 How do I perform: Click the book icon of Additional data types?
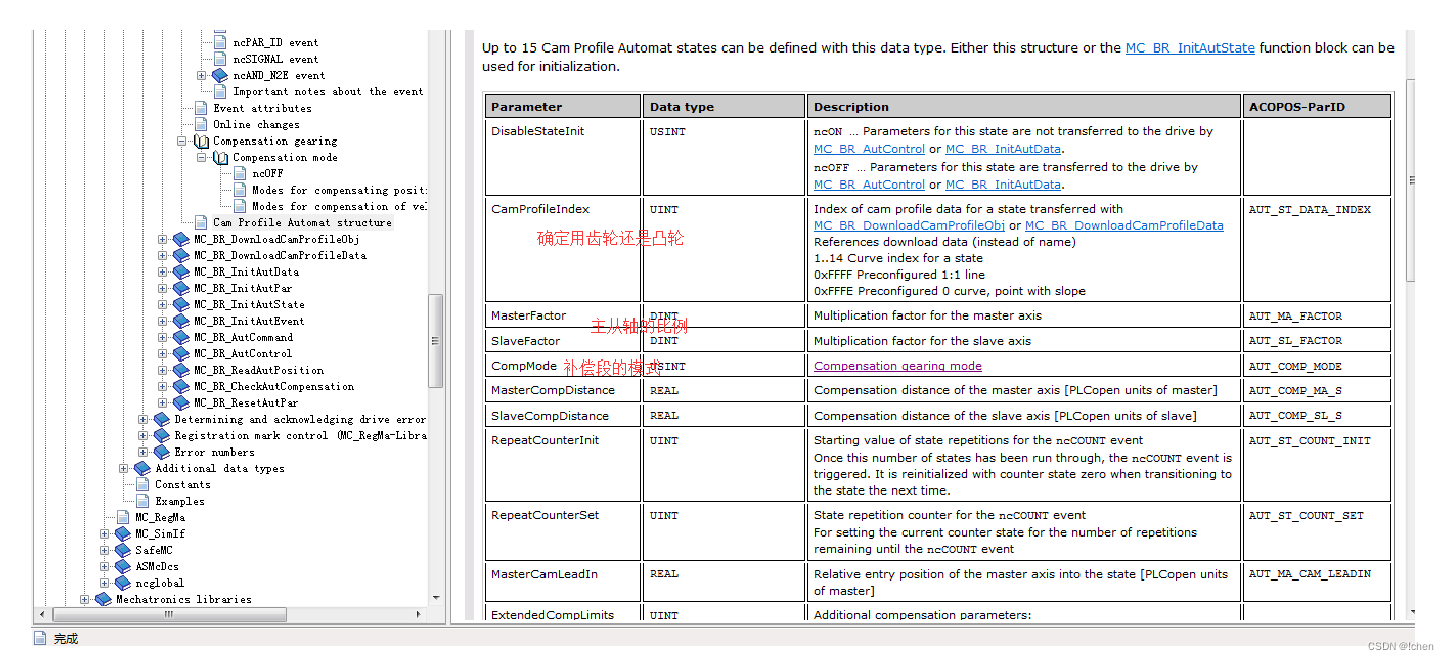(142, 468)
